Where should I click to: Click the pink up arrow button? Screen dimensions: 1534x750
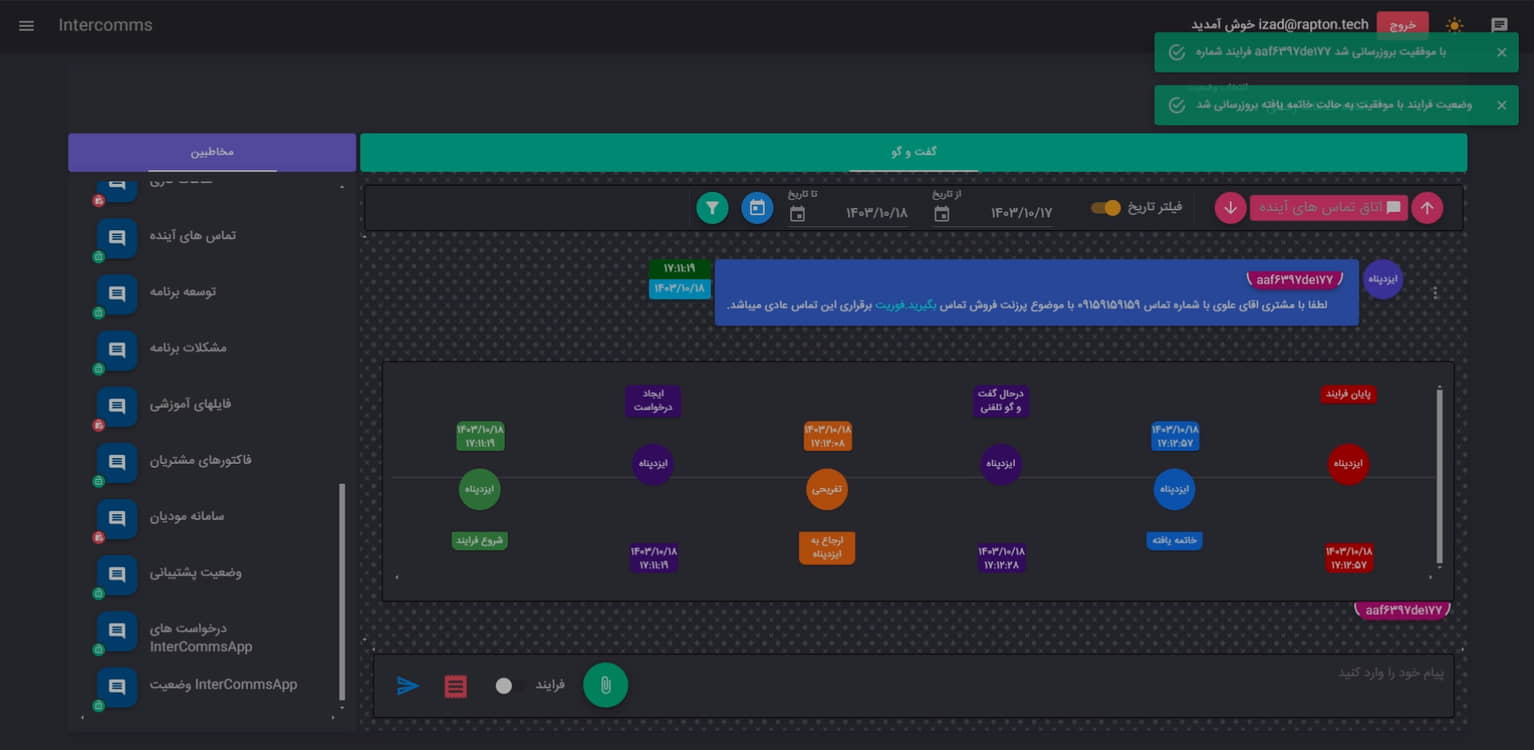(1427, 208)
